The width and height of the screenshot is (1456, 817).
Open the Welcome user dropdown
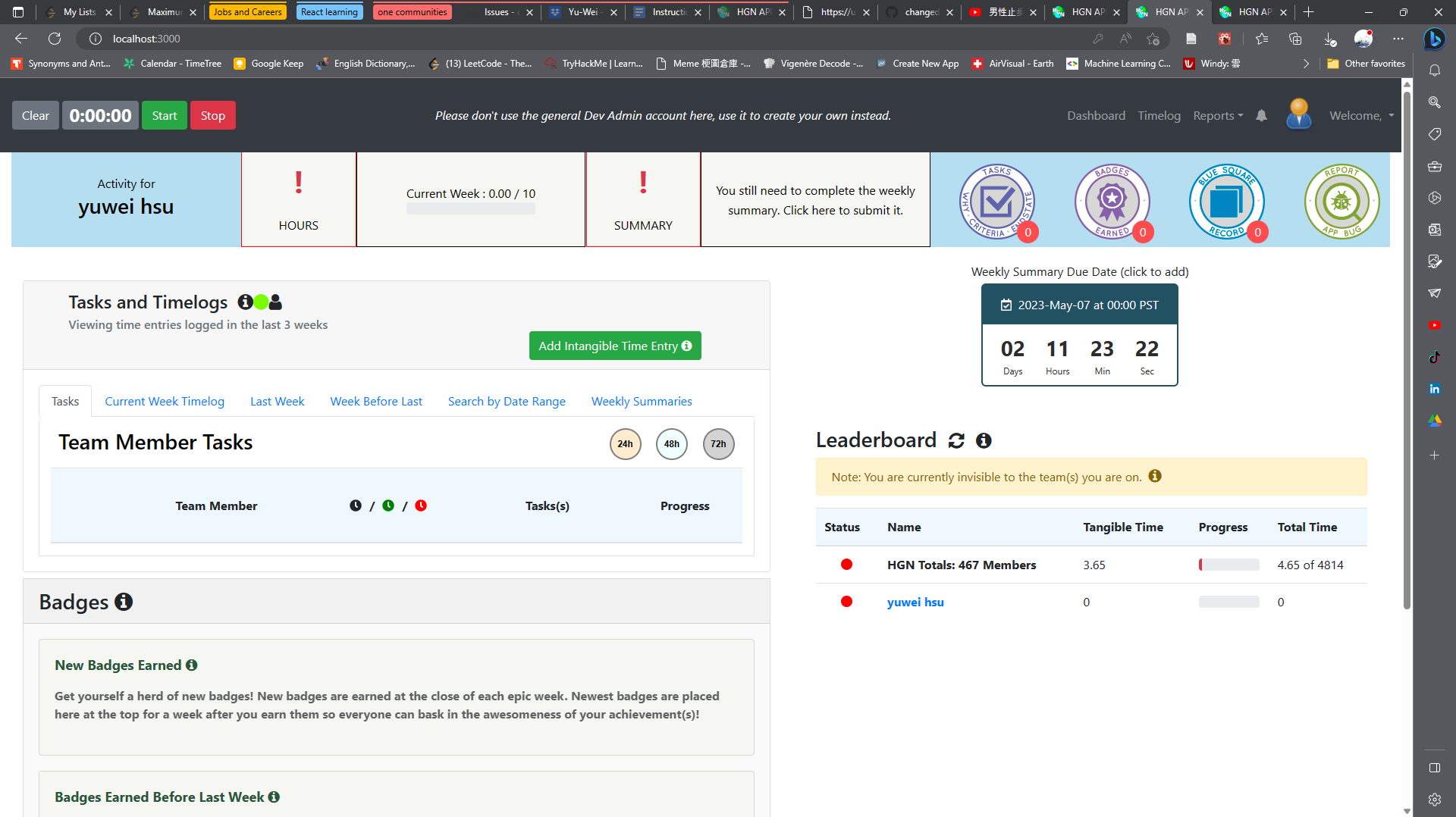1361,115
